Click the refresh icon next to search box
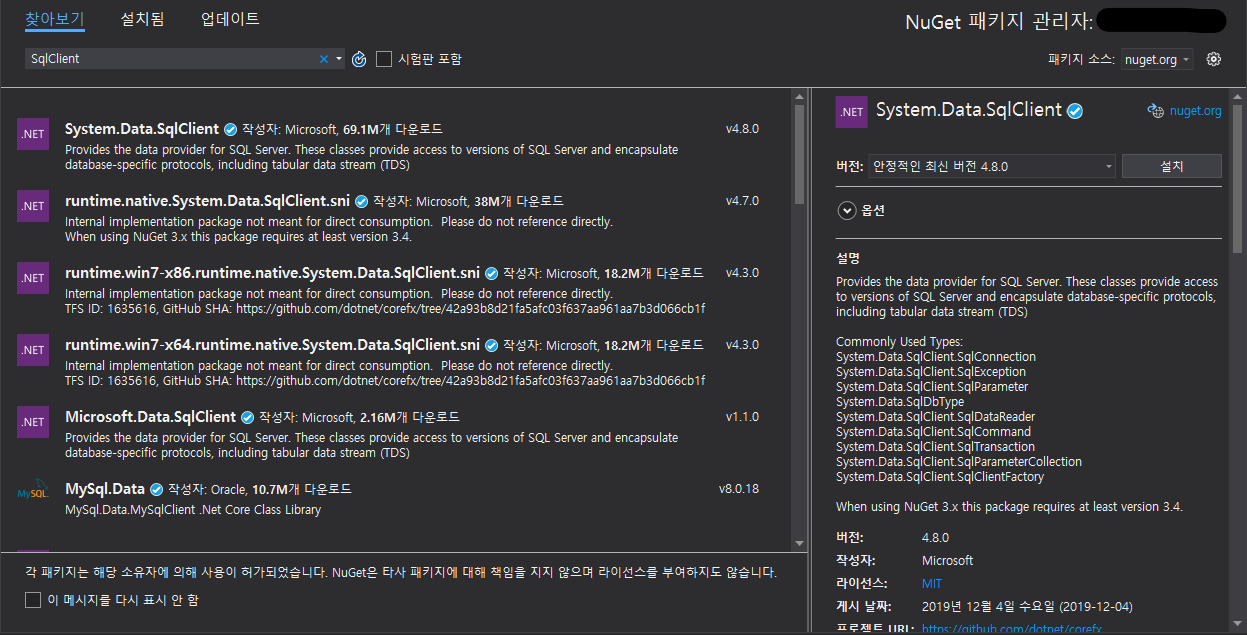Viewport: 1247px width, 635px height. pyautogui.click(x=359, y=59)
